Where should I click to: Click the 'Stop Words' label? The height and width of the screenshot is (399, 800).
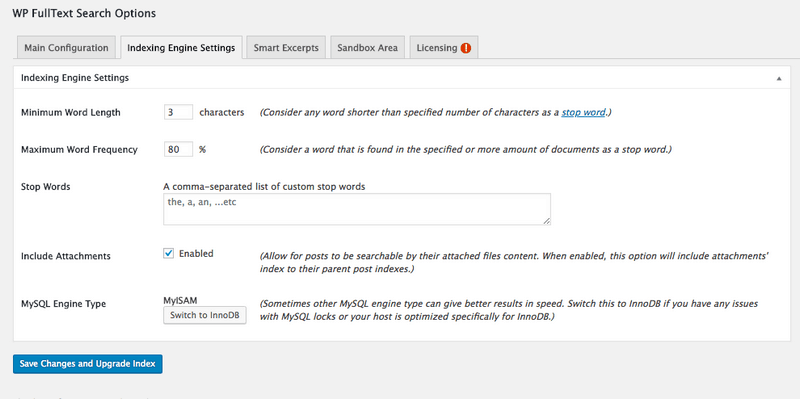point(45,187)
